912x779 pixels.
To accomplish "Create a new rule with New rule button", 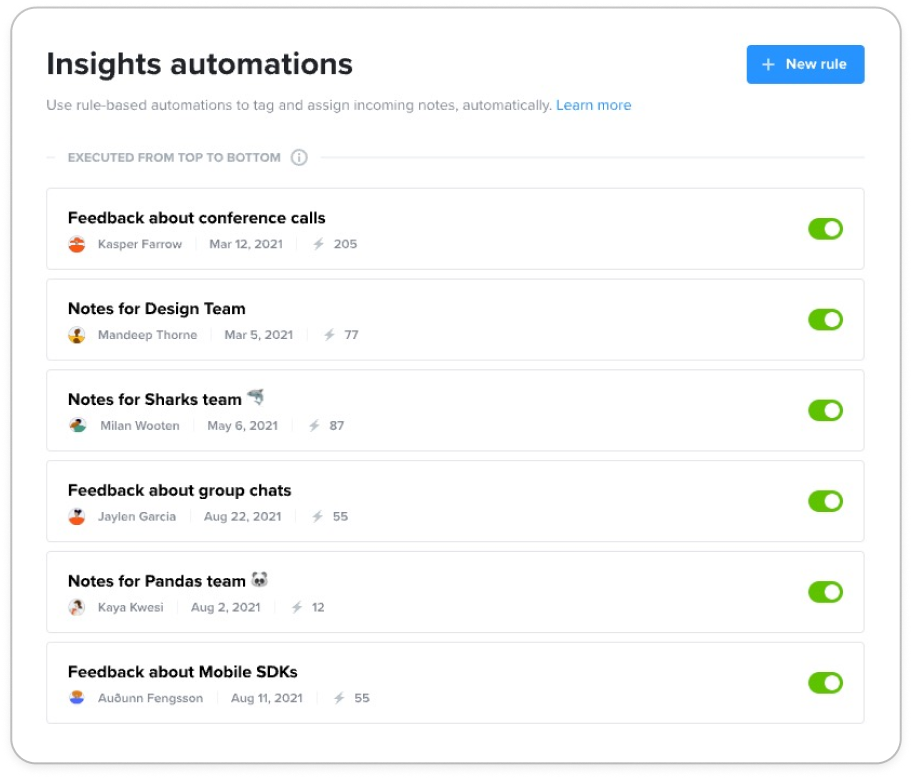I will [805, 65].
